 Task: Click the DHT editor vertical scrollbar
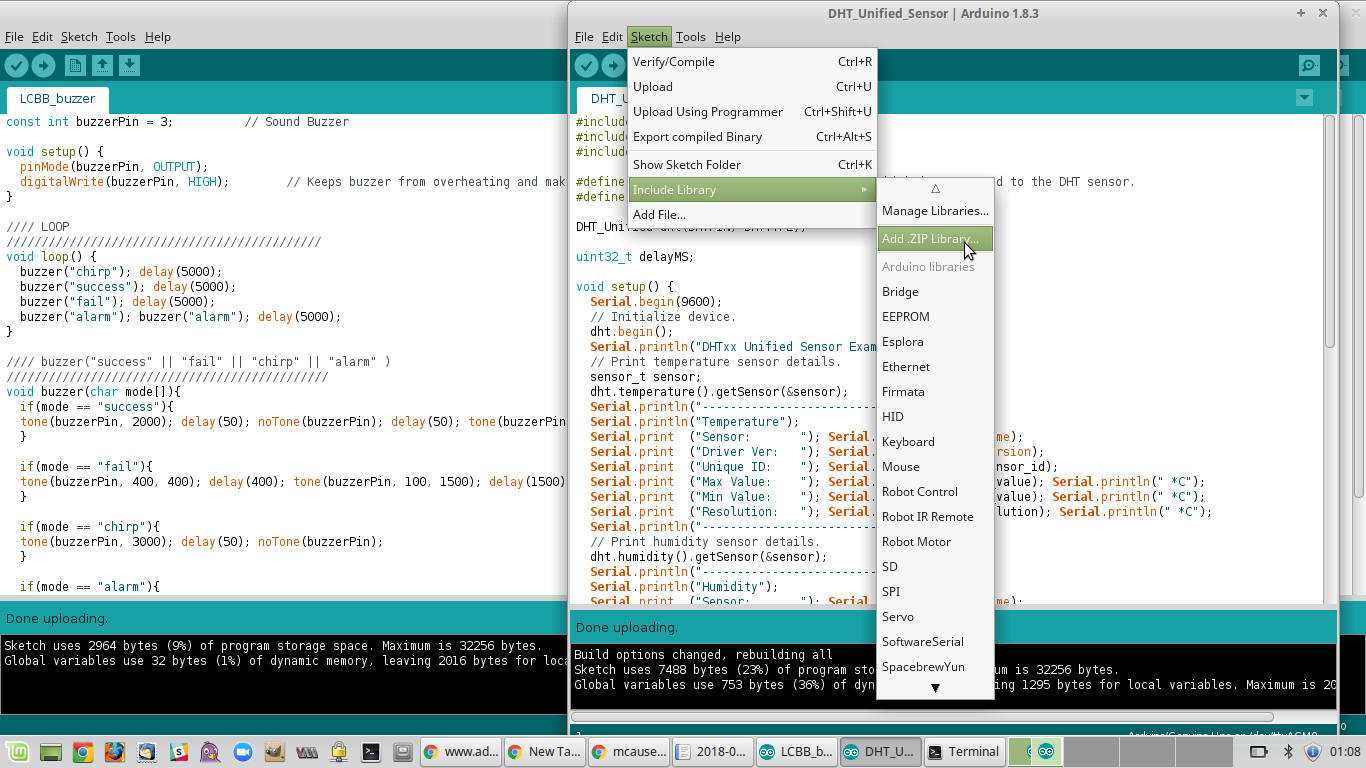tap(1329, 230)
